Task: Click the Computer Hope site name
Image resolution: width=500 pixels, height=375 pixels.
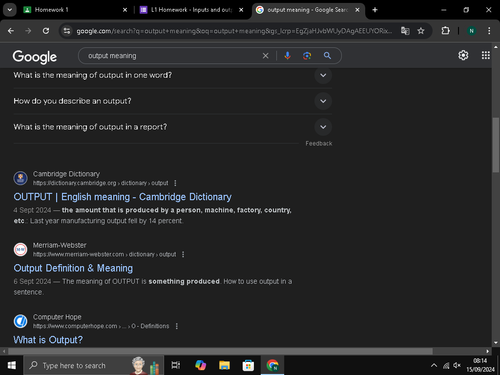Action: point(57,317)
